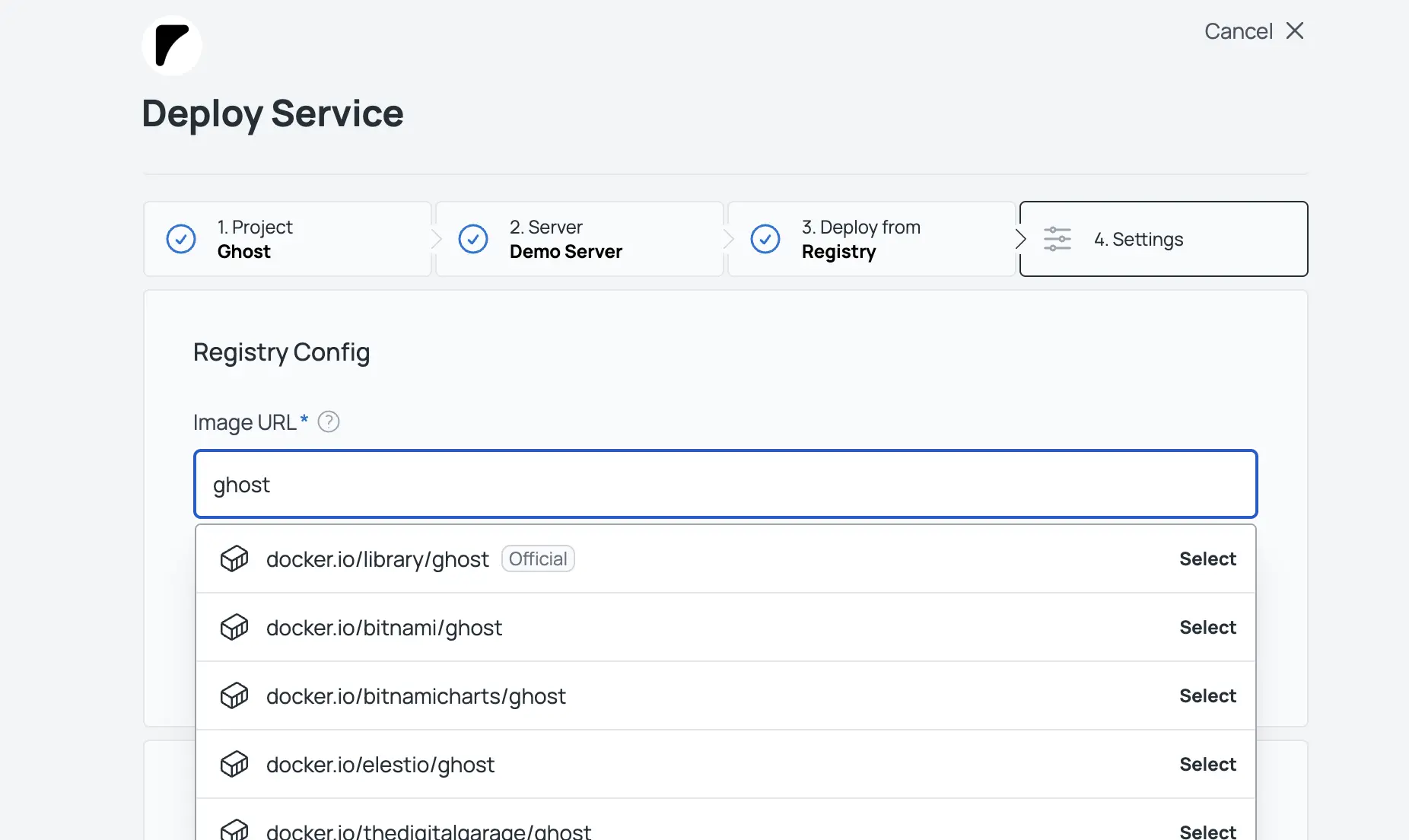Select the official docker.io/library/ghost image
Viewport: 1409px width, 840px height.
[x=1207, y=558]
